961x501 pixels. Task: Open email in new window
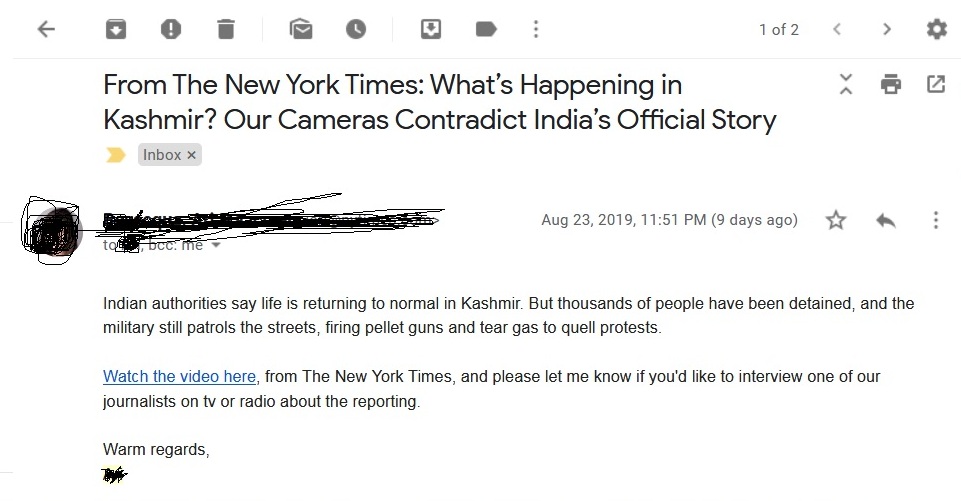pos(936,84)
